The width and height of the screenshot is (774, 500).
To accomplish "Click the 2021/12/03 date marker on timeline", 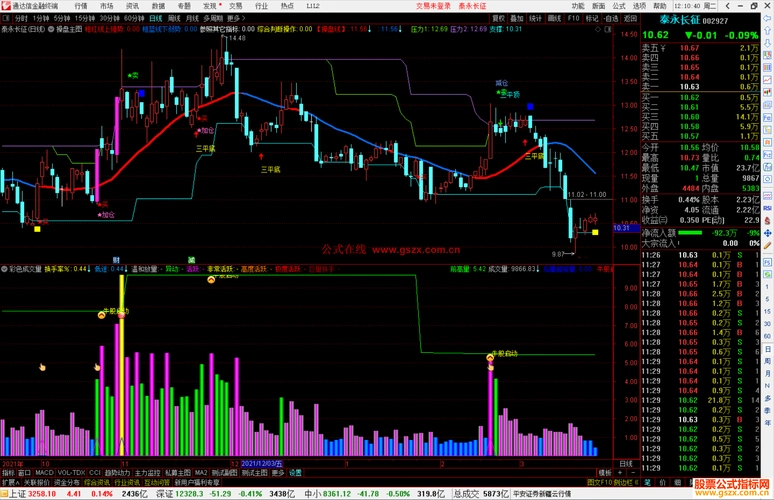I will point(258,463).
